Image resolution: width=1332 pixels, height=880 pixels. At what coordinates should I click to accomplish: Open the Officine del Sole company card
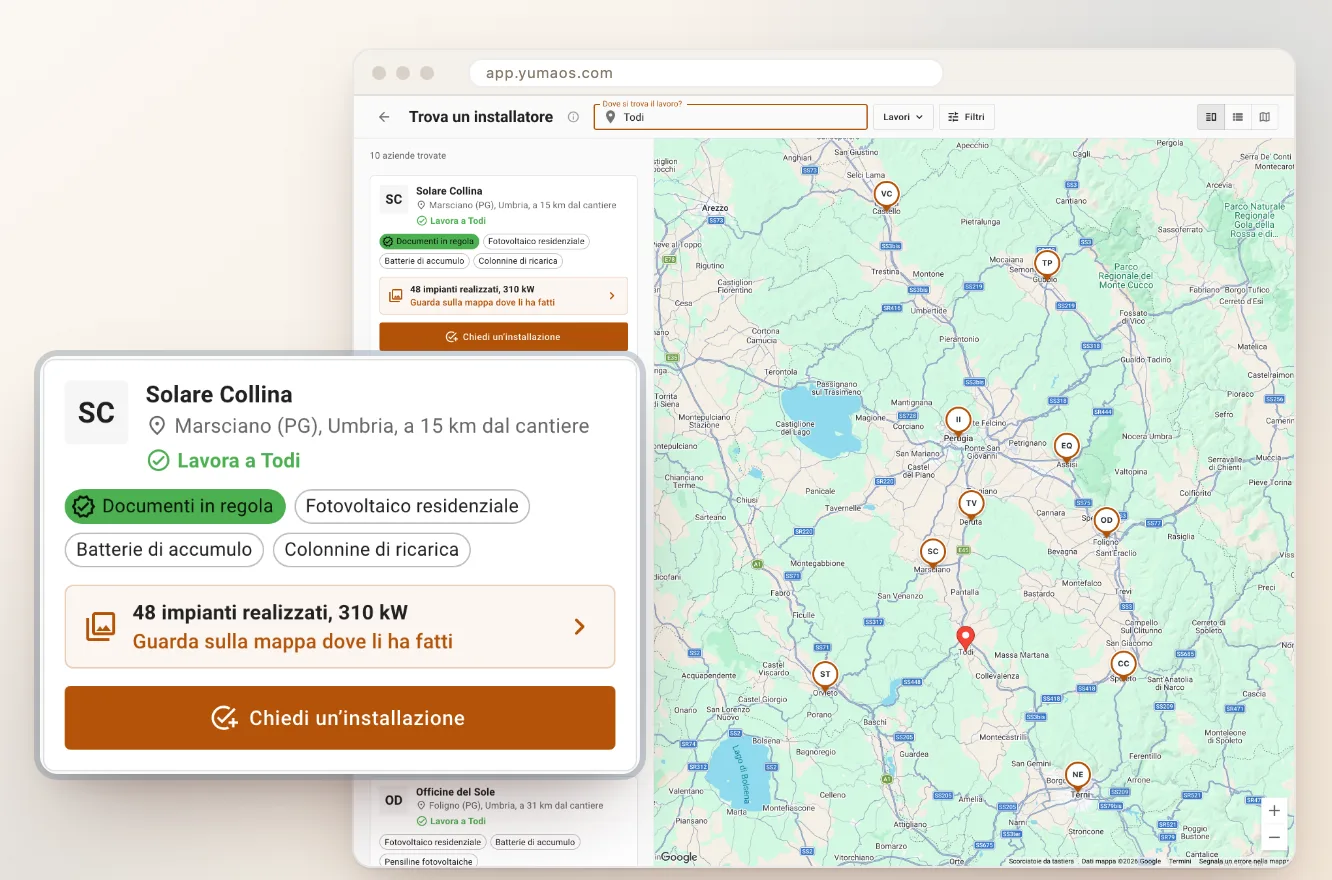pyautogui.click(x=504, y=822)
